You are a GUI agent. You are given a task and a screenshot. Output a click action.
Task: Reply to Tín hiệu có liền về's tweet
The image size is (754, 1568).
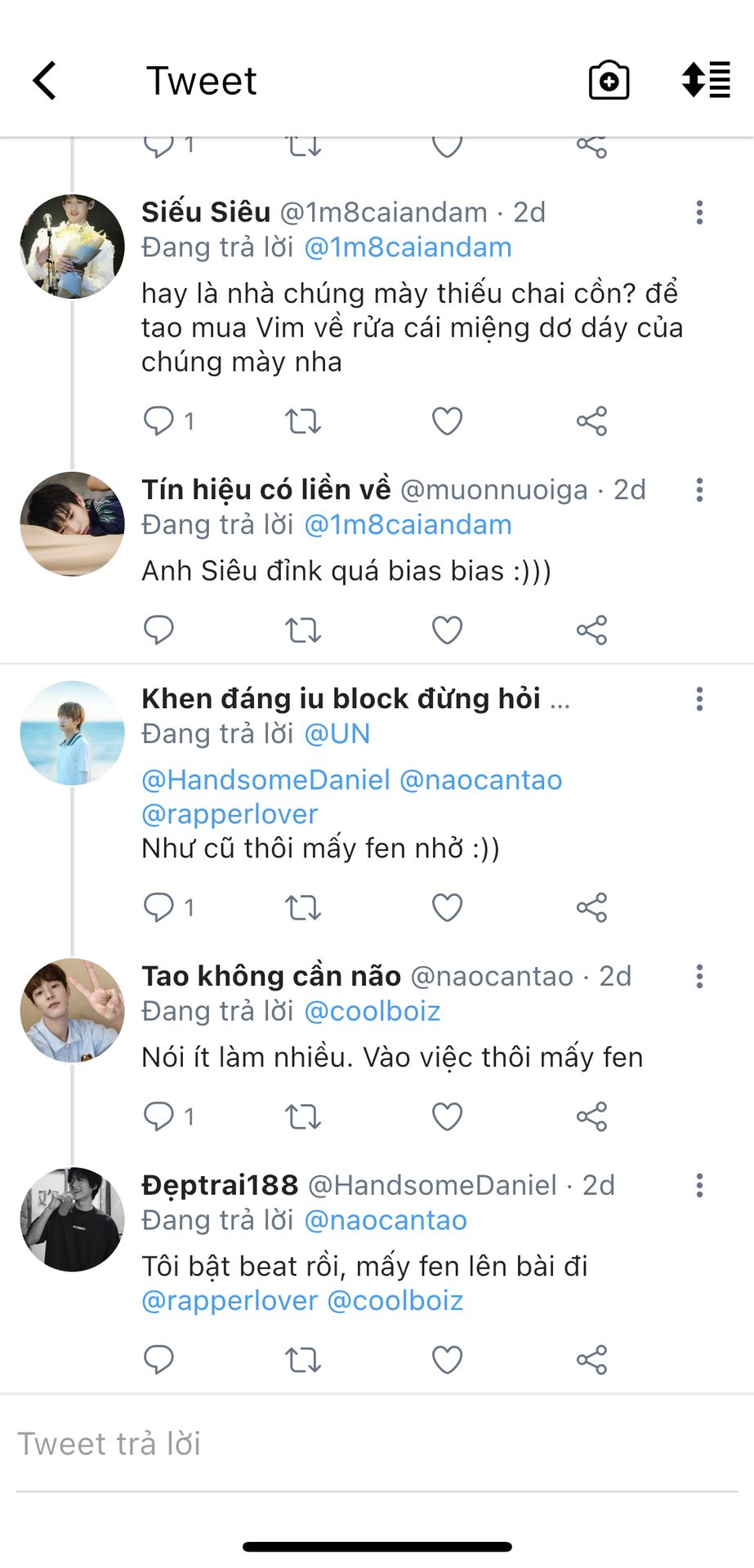[158, 630]
